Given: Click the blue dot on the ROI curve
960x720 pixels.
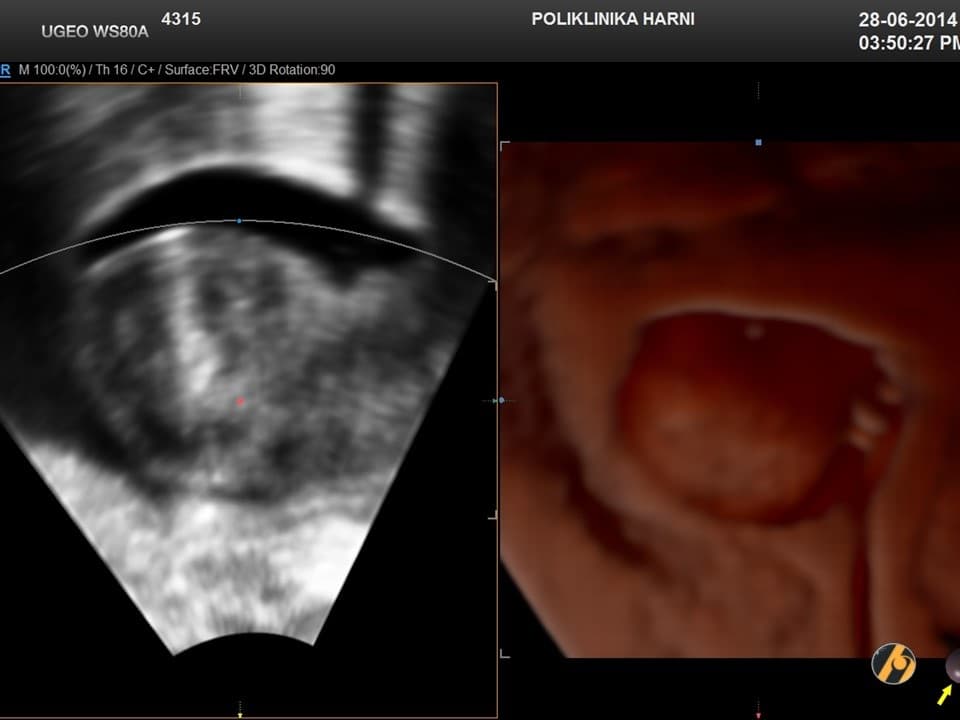Looking at the screenshot, I should point(239,220).
